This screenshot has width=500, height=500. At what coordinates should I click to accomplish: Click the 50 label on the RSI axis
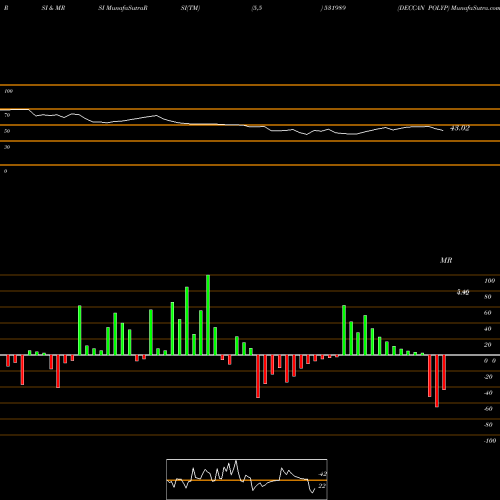(7, 131)
